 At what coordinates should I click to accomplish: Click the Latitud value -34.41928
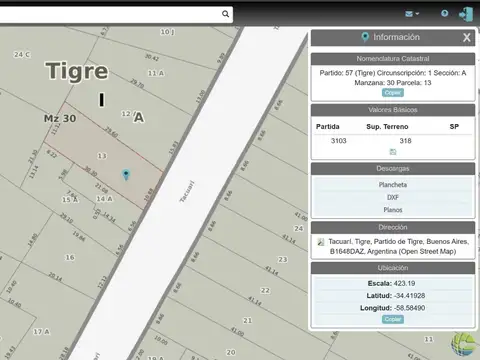pos(409,296)
